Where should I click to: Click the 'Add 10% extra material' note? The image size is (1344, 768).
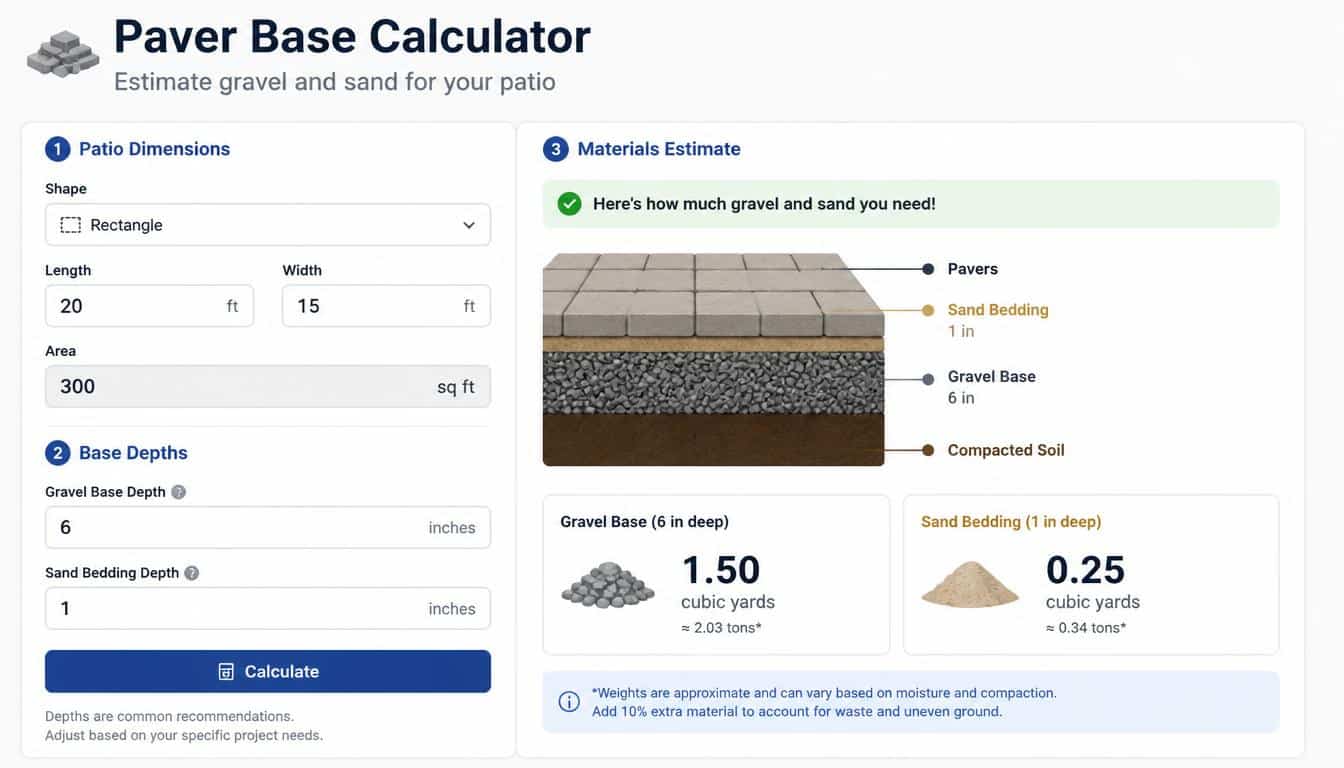(x=797, y=712)
